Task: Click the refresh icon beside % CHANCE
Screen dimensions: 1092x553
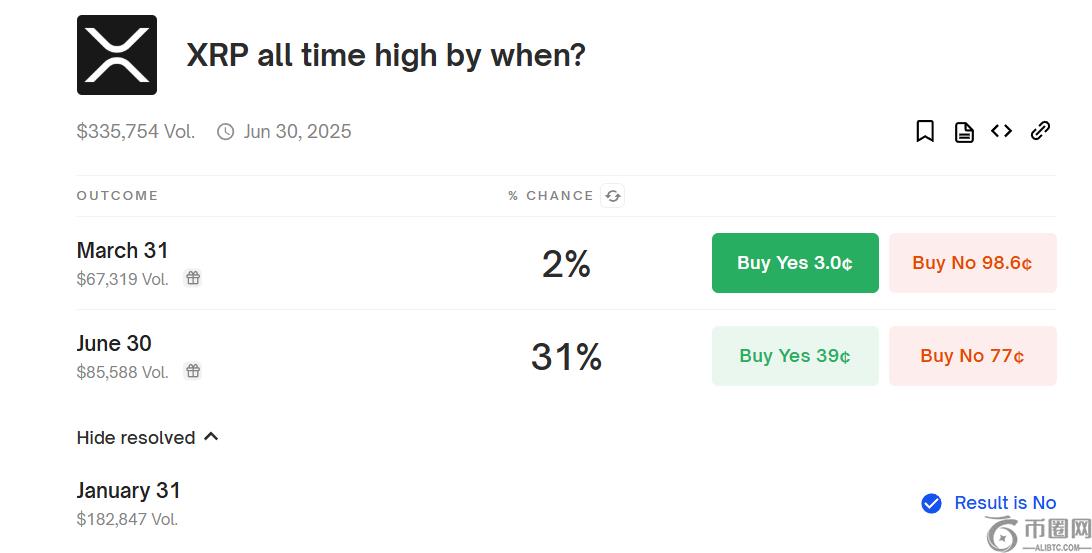Action: click(613, 196)
